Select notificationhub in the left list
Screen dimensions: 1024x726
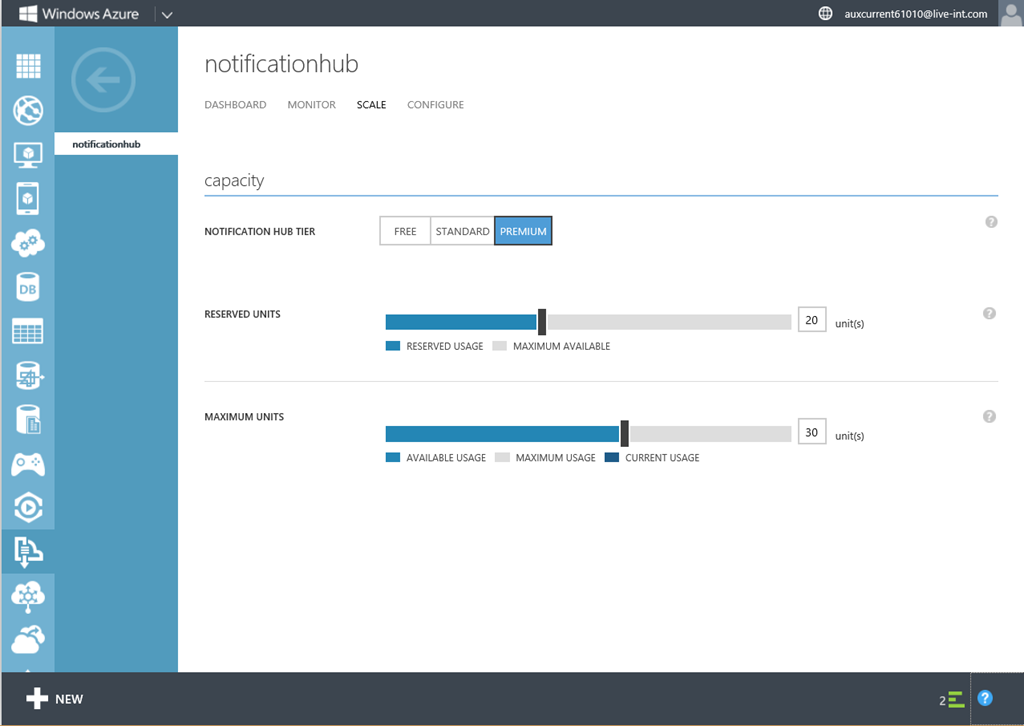(116, 144)
